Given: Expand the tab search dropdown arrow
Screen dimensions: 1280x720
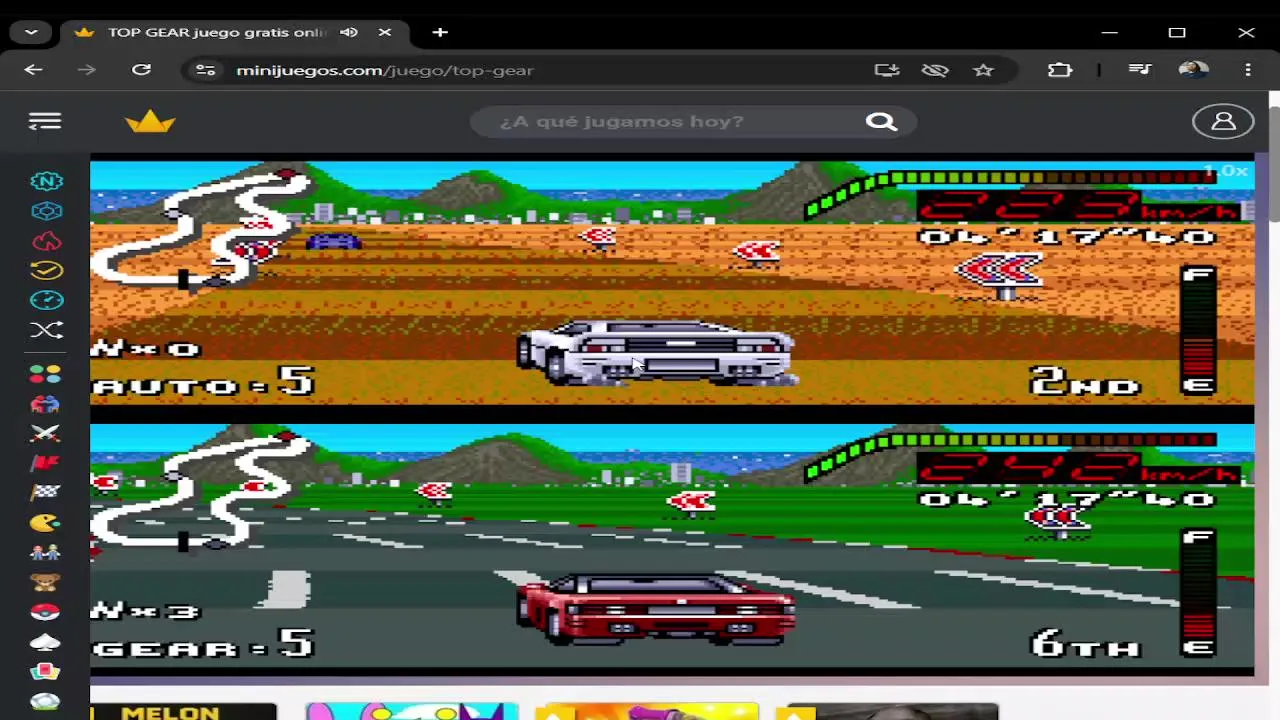Looking at the screenshot, I should click(31, 32).
